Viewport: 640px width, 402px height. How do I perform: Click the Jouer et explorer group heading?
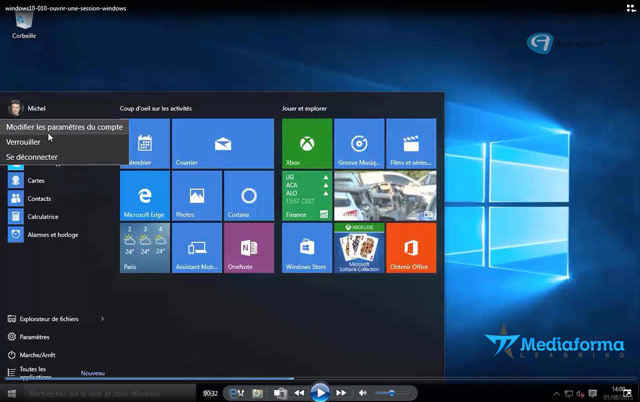point(304,109)
